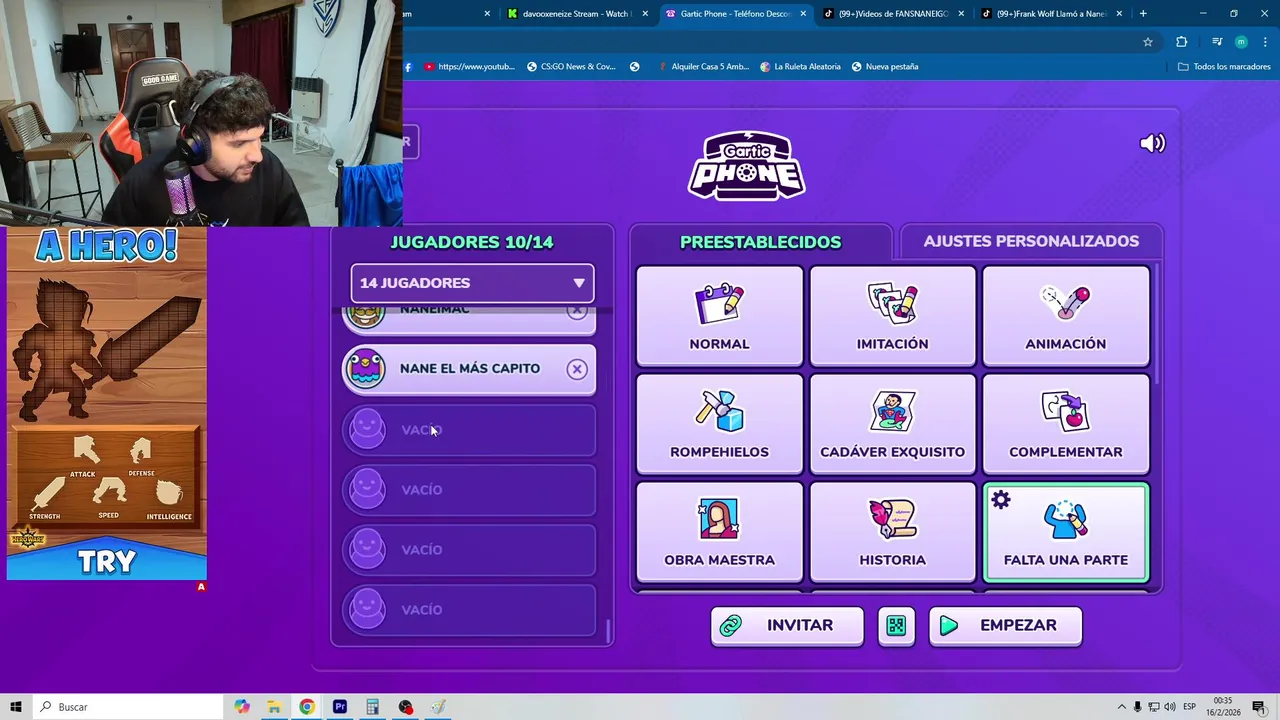The height and width of the screenshot is (720, 1280).
Task: Select the CADÁVER EXQUISITO mode
Action: pos(892,423)
